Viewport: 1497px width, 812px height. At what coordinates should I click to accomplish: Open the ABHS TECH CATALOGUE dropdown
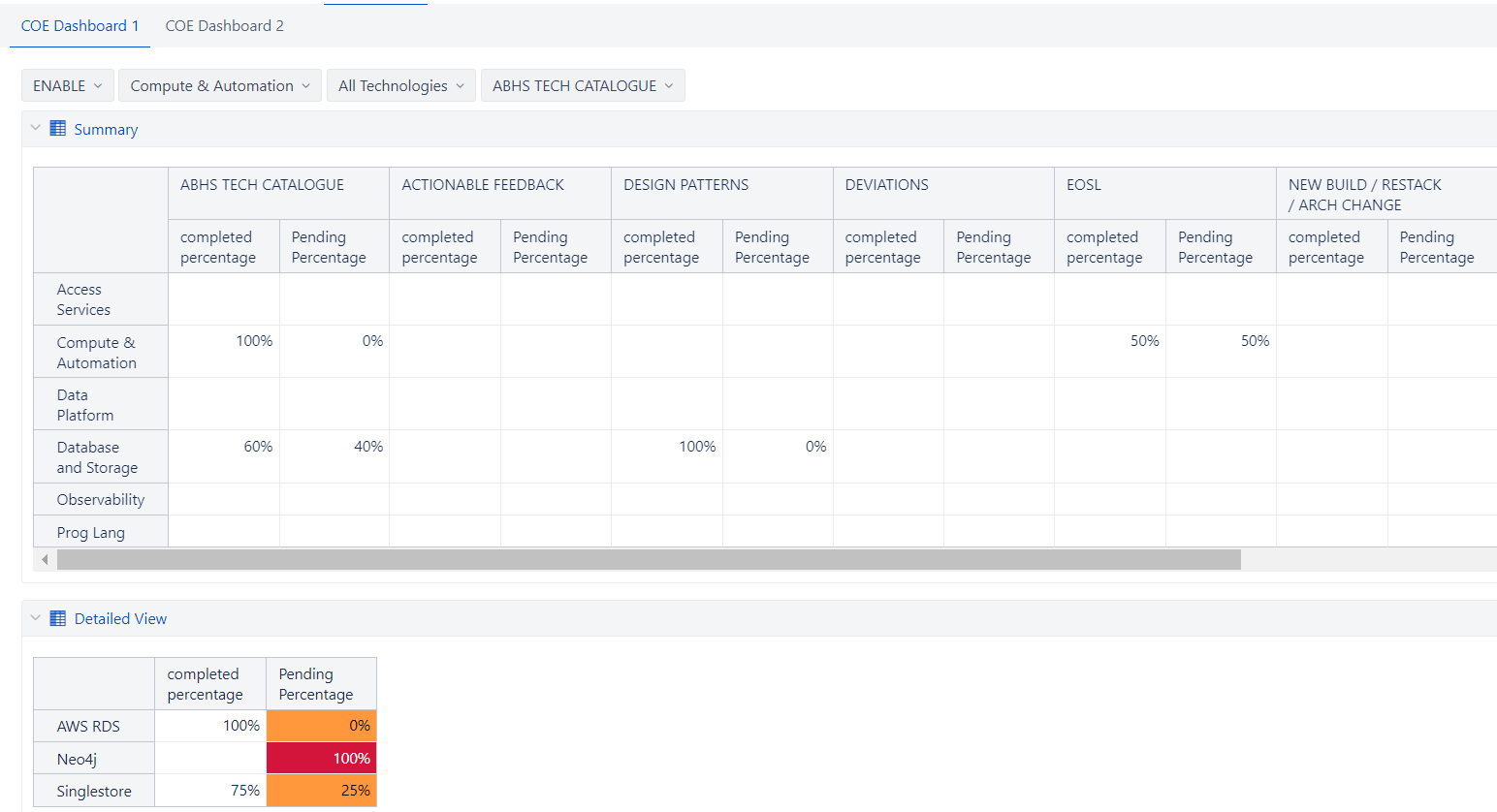click(582, 85)
